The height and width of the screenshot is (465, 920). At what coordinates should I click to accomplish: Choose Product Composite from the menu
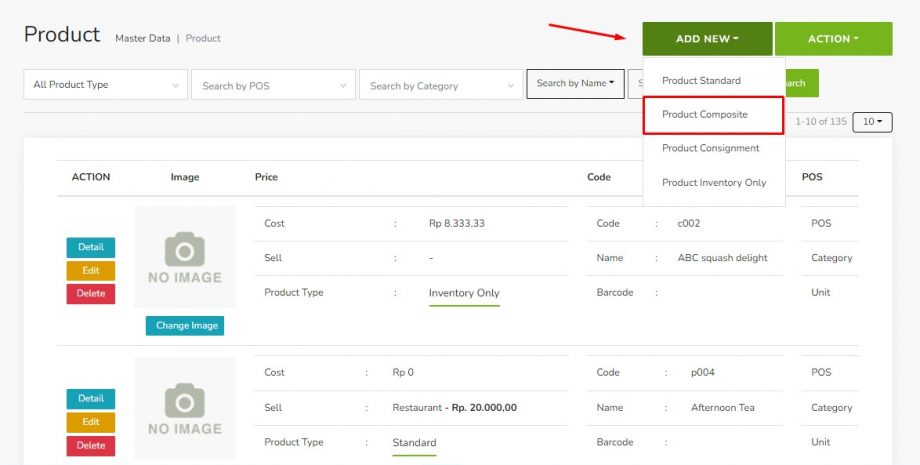point(713,115)
